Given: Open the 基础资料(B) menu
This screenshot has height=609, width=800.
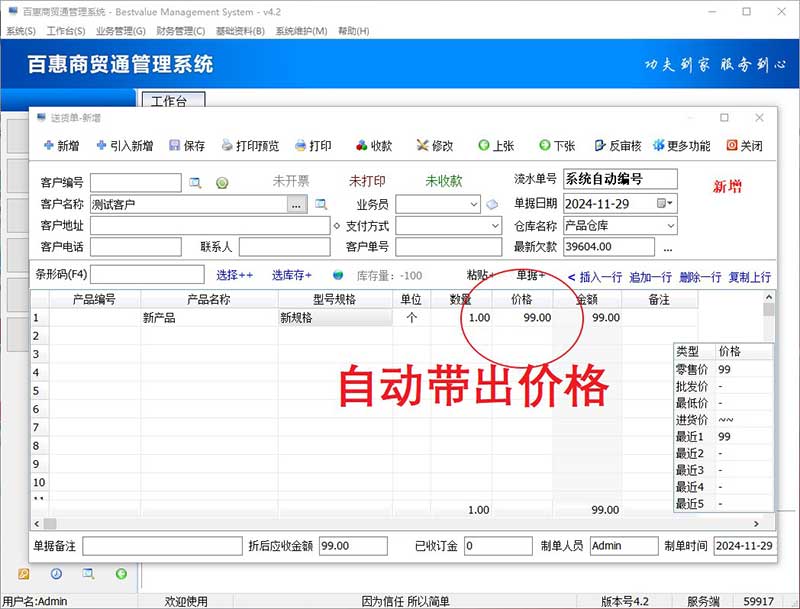Looking at the screenshot, I should (240, 31).
